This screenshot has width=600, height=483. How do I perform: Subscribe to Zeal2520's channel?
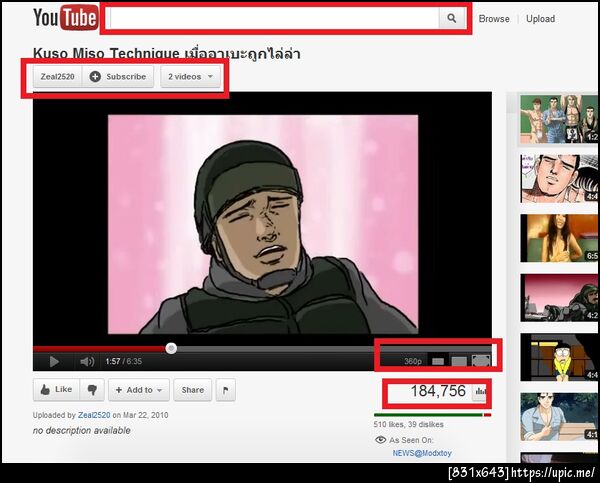[118, 77]
